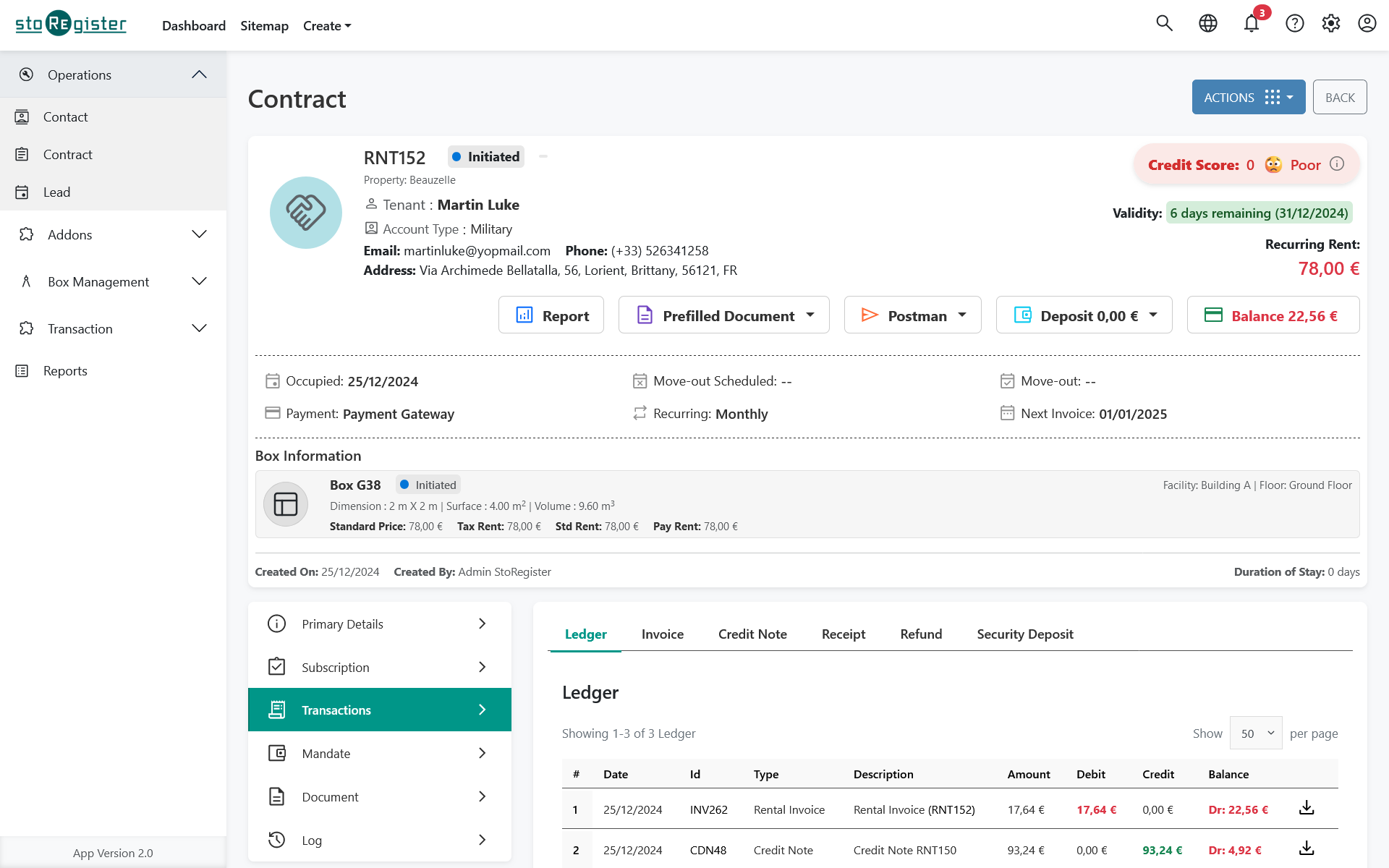Click the help question mark icon
The image size is (1389, 868).
(x=1294, y=23)
